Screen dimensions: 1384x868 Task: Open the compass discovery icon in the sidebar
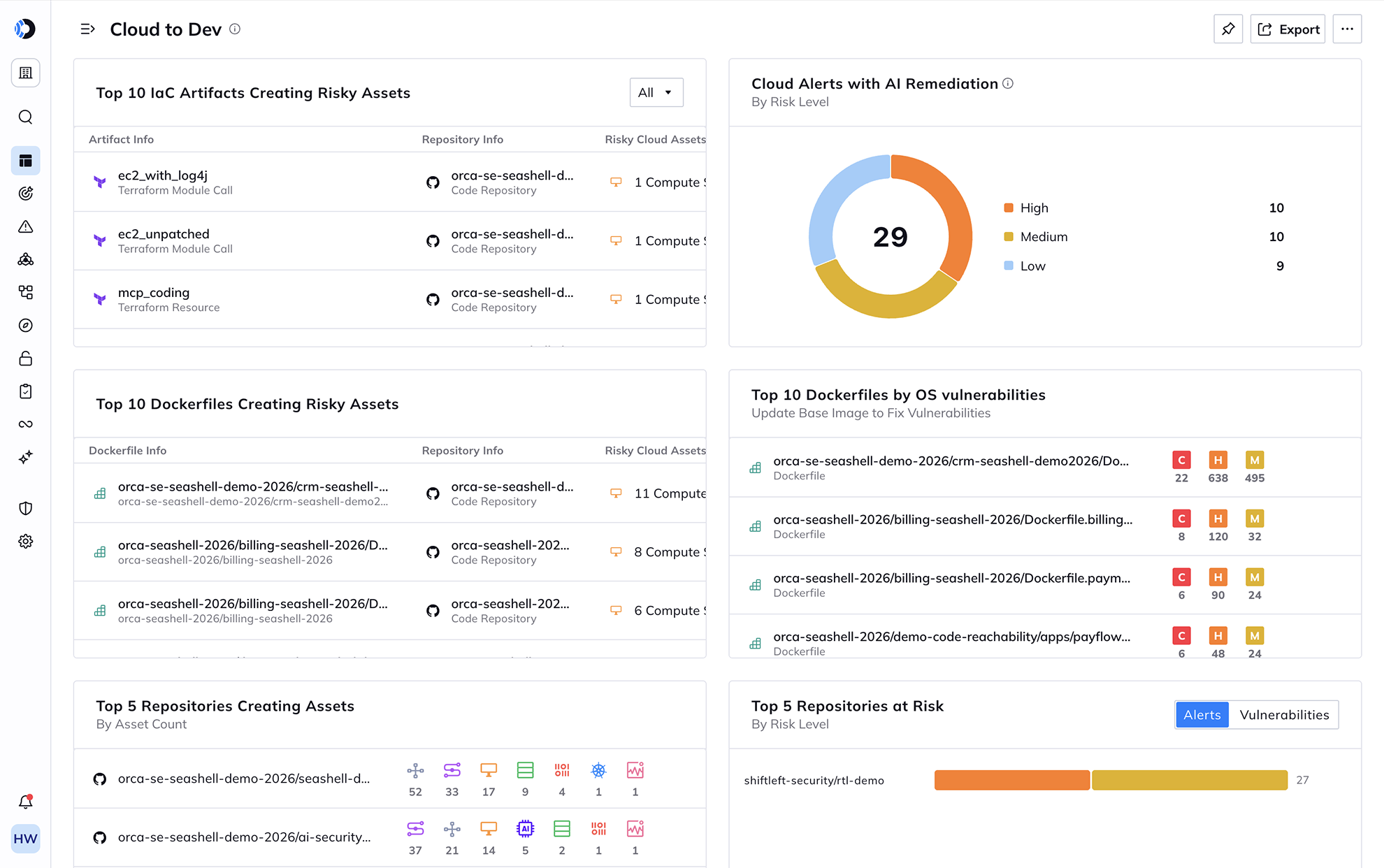25,326
